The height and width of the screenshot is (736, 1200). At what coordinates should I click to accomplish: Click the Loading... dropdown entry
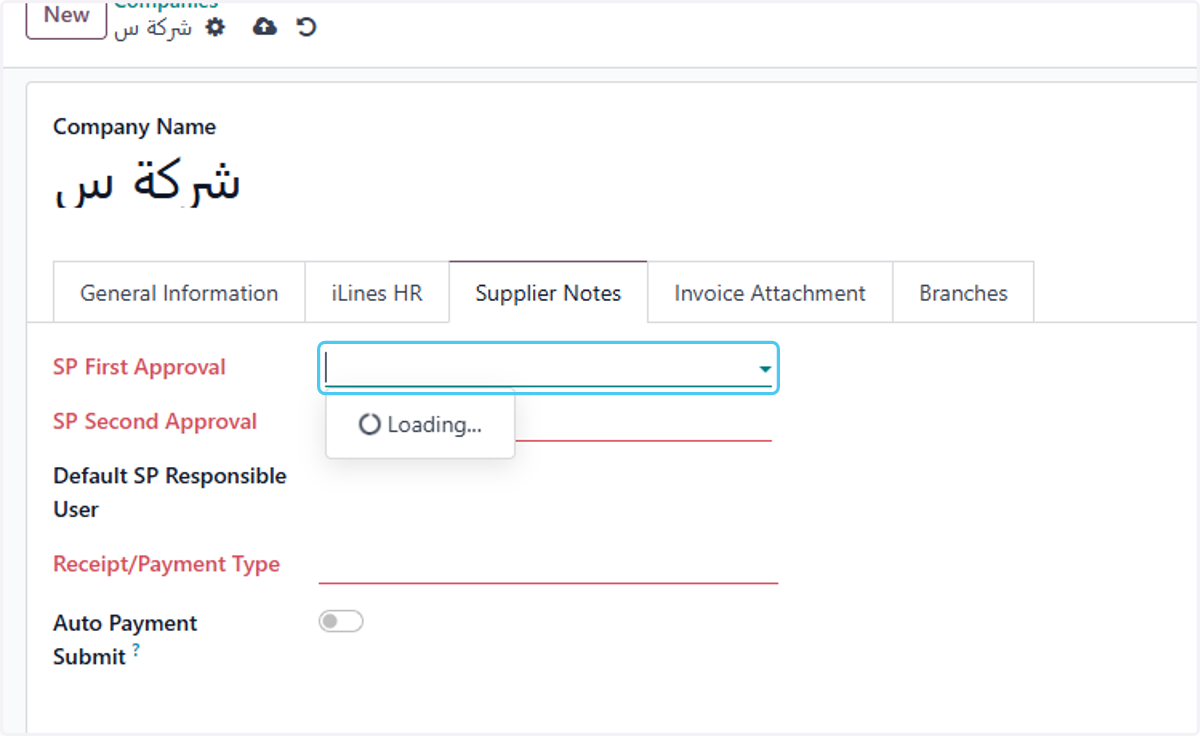point(420,425)
